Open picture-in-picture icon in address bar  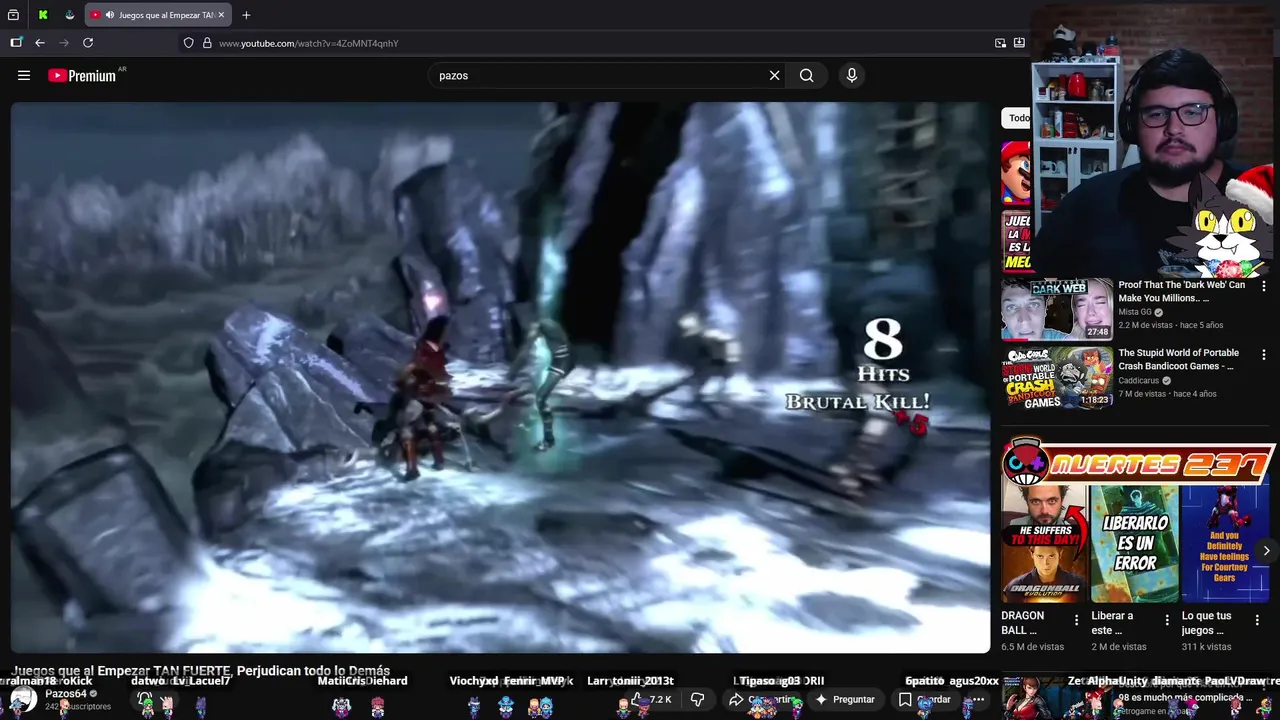click(1000, 43)
